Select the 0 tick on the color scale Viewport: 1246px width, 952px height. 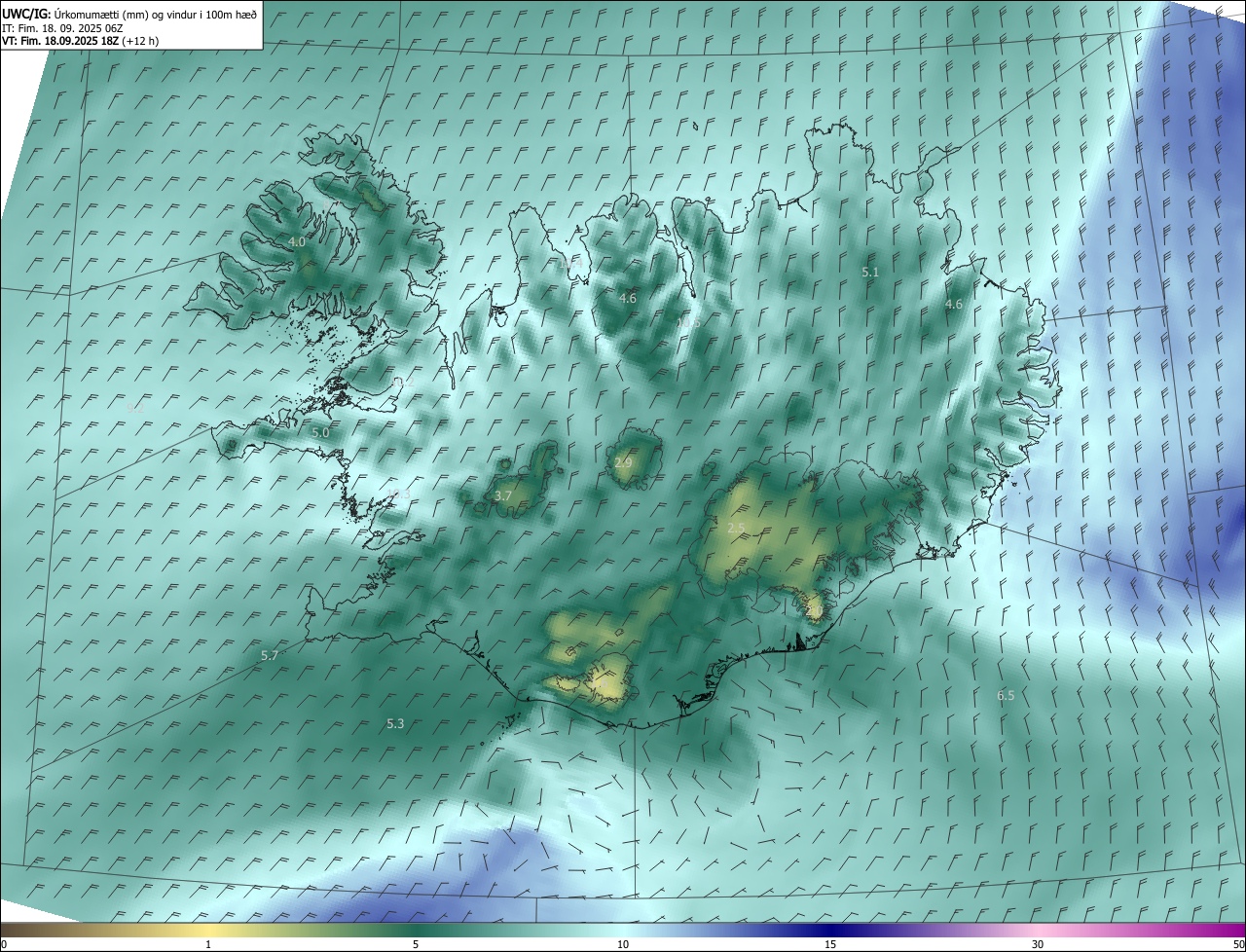4,945
